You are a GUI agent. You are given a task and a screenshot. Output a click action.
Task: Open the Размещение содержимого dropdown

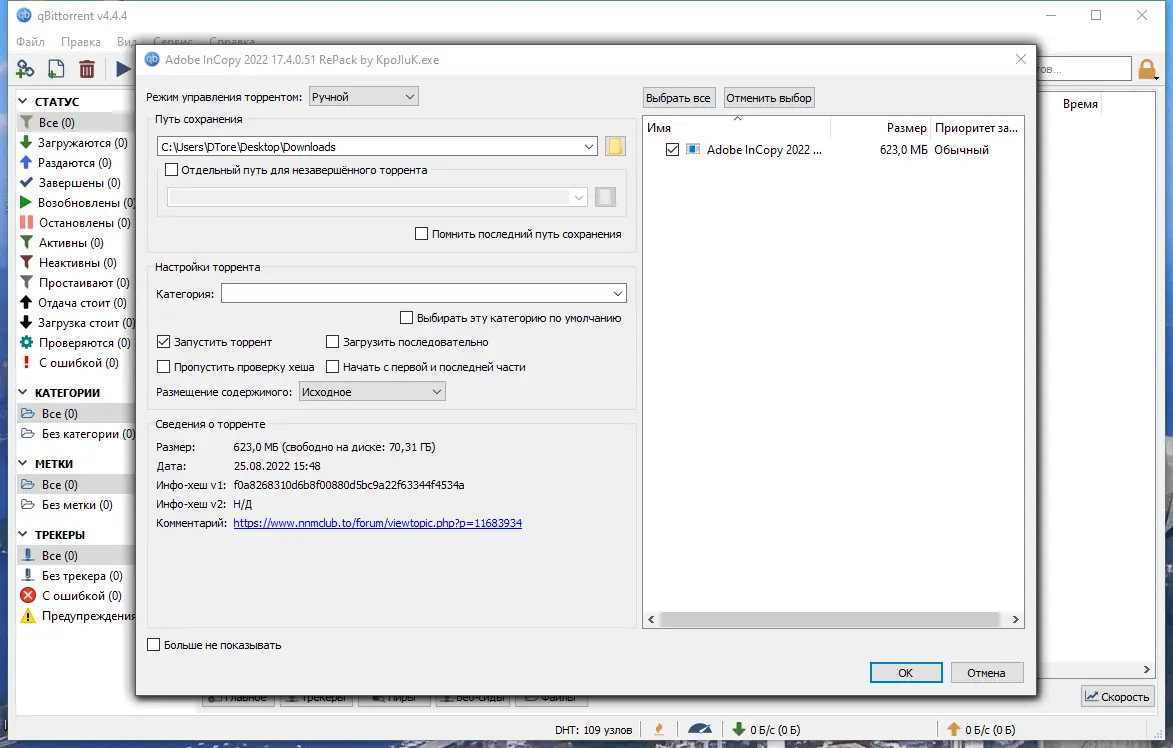[372, 392]
